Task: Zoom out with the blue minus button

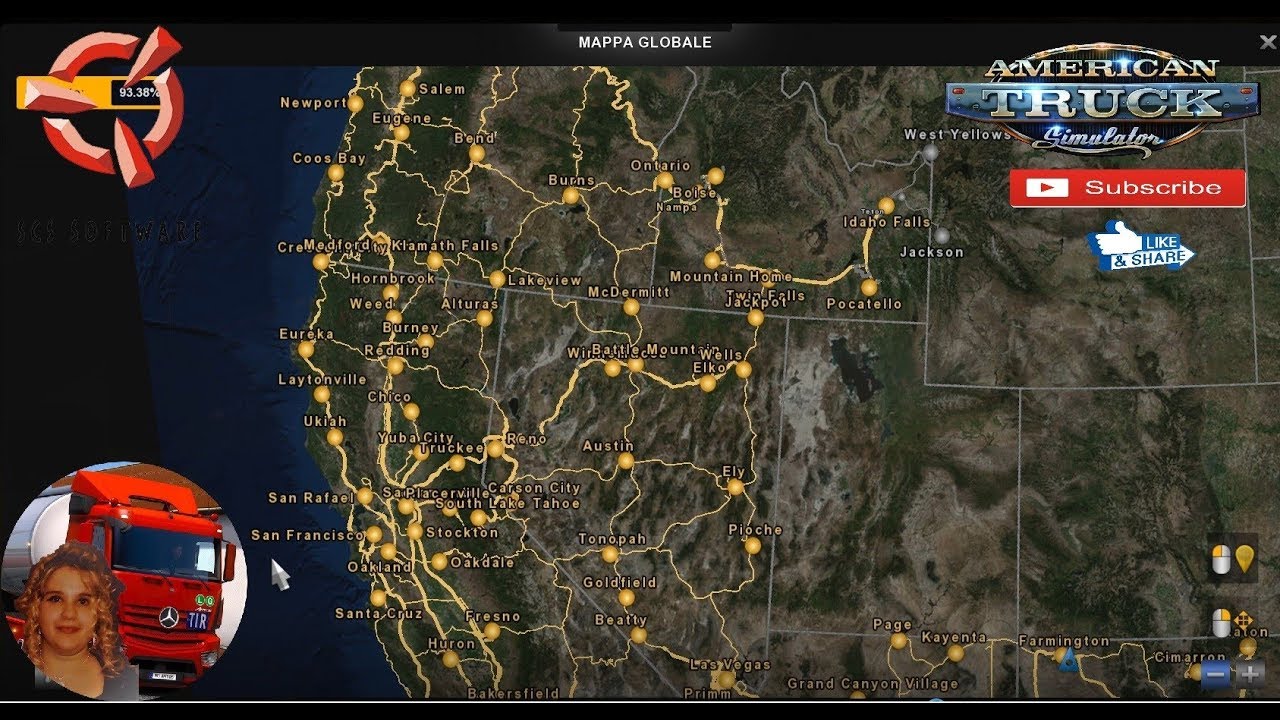Action: point(1217,674)
